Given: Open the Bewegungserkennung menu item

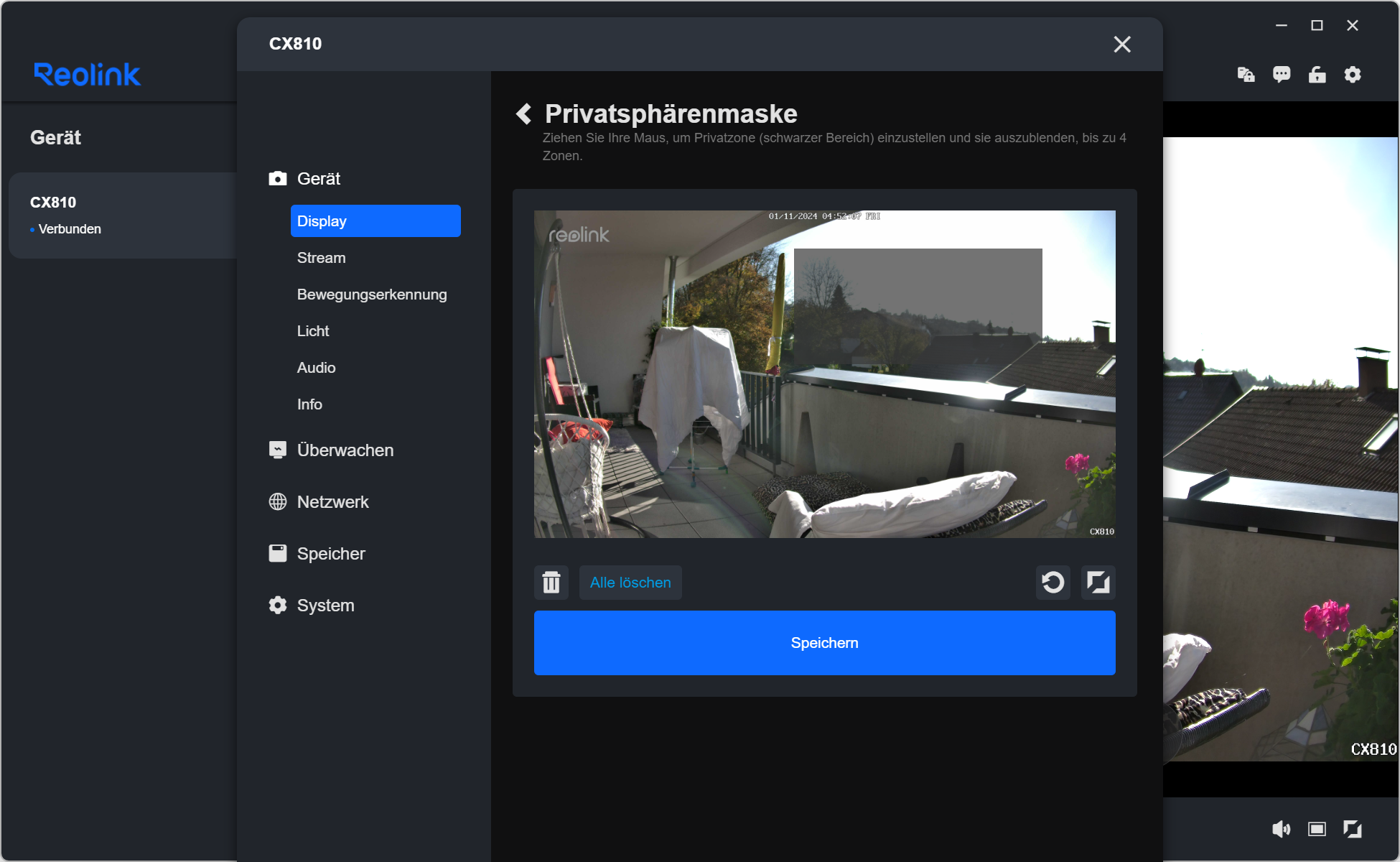Looking at the screenshot, I should point(371,295).
